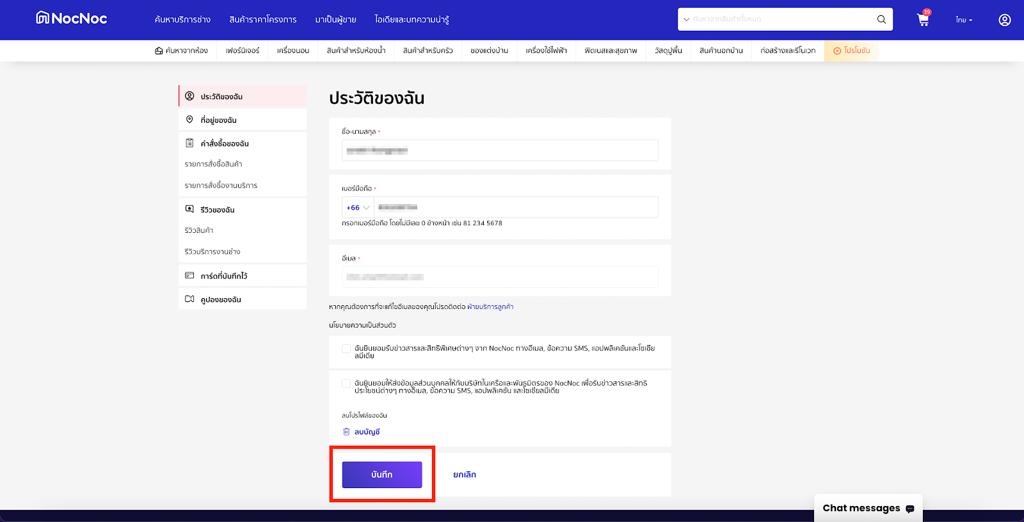Click the card icon for การ์ดที่บันทึกไว้
The height and width of the screenshot is (522, 1024).
click(189, 276)
